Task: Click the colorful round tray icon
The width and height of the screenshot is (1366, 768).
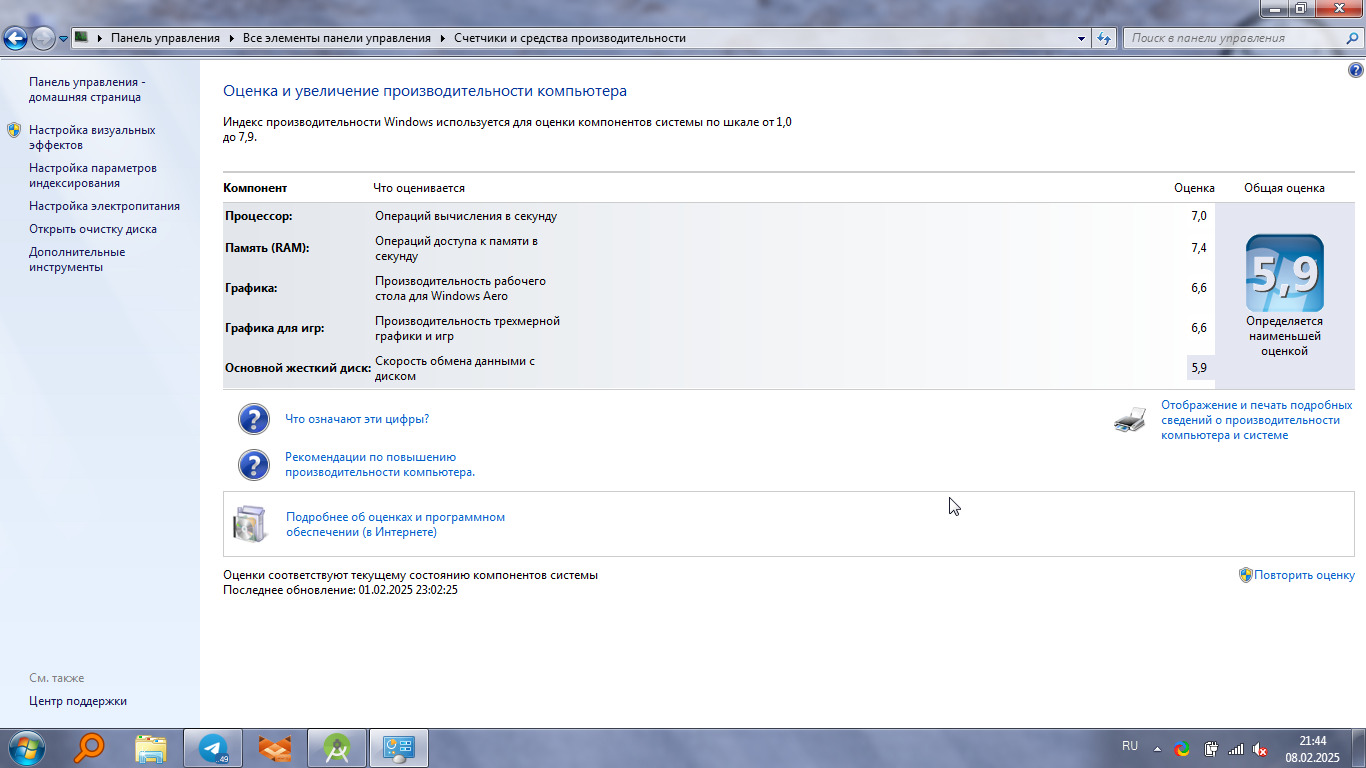Action: coord(1182,748)
